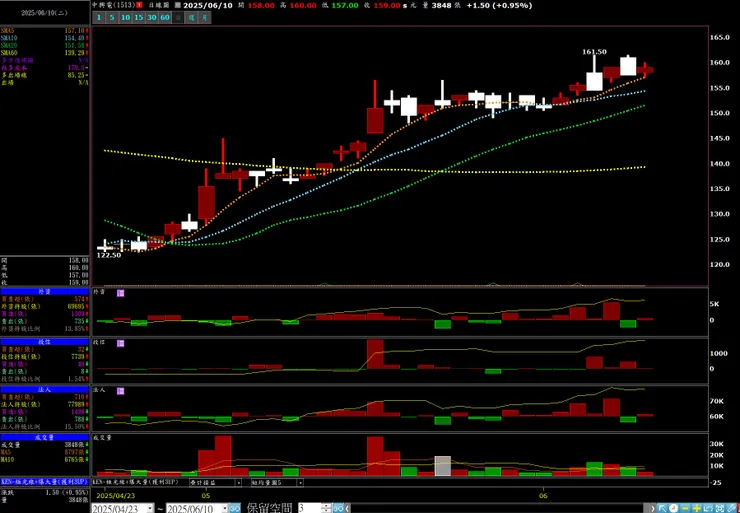Click GO button next to 保留空間 value

pos(338,508)
